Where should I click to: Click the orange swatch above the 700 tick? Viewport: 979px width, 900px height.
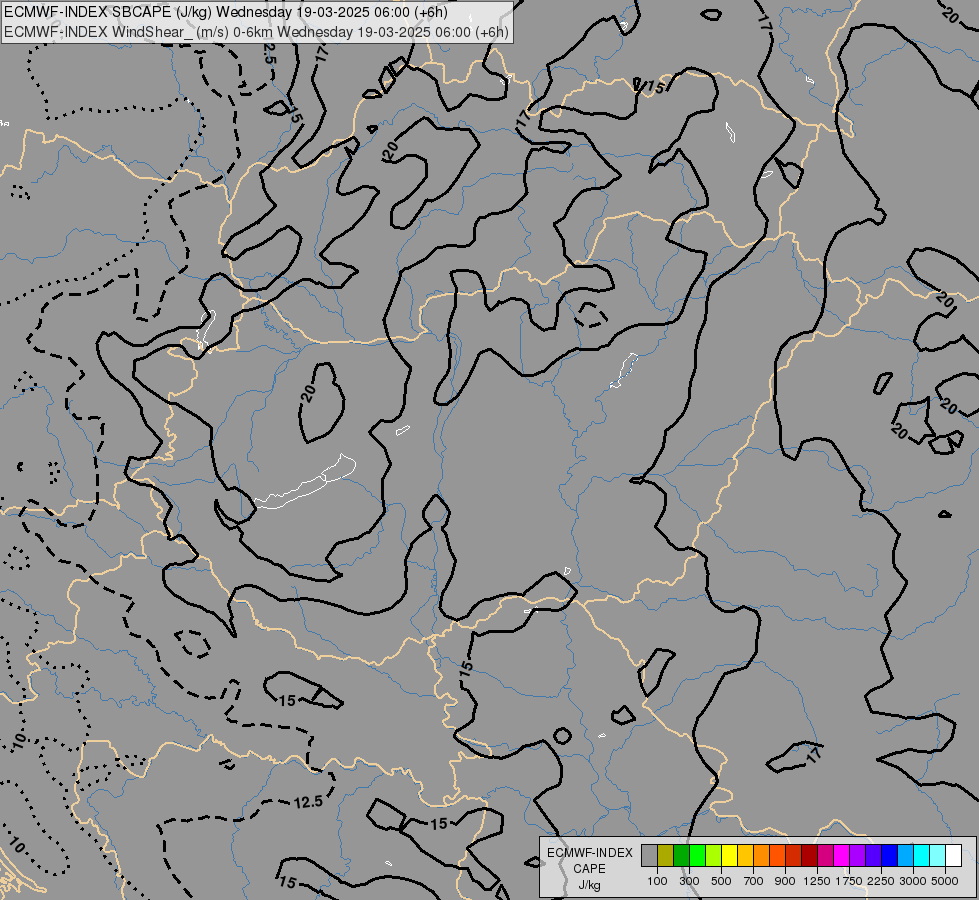pyautogui.click(x=762, y=856)
